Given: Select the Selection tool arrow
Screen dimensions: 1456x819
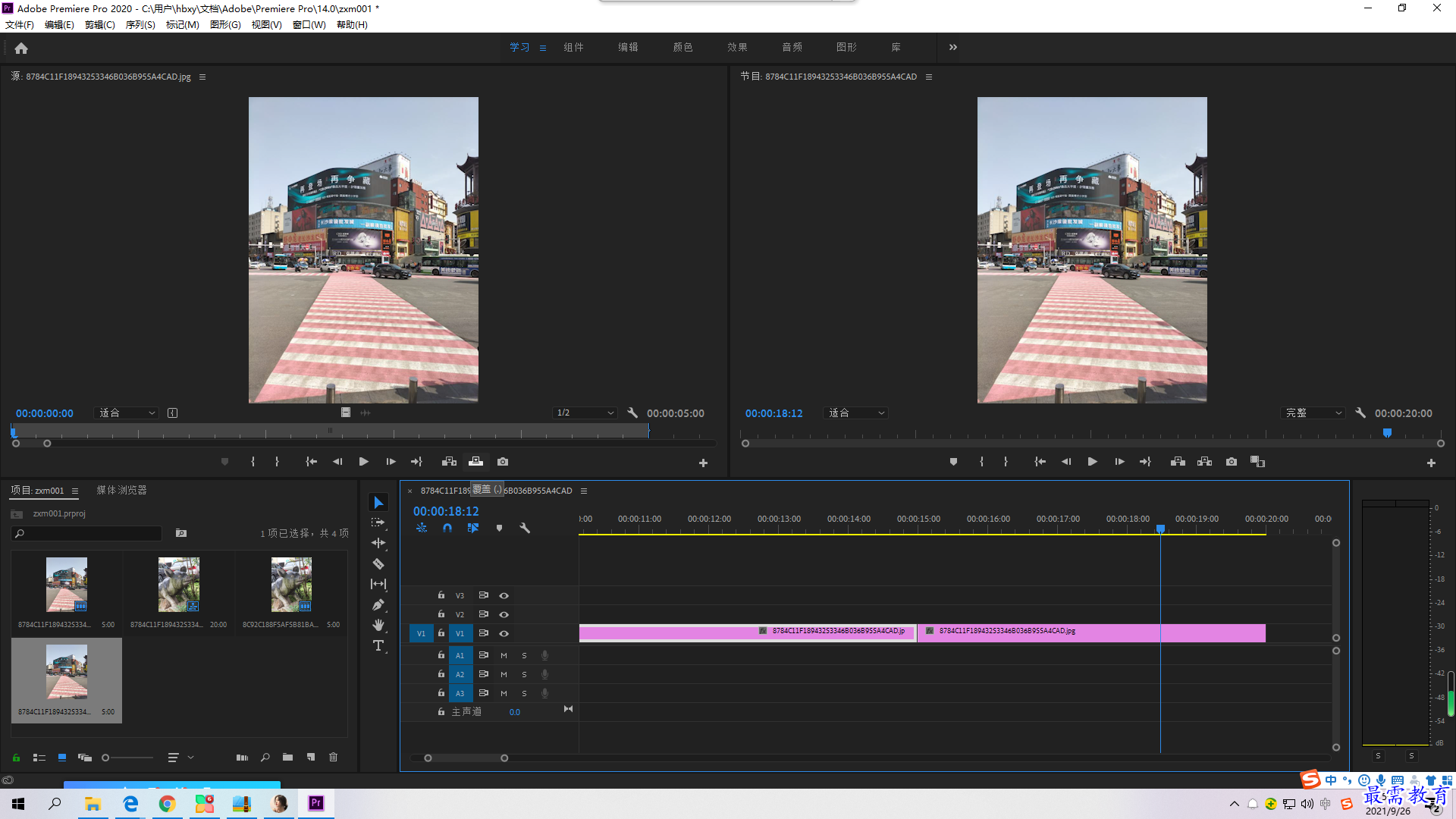Looking at the screenshot, I should (378, 503).
